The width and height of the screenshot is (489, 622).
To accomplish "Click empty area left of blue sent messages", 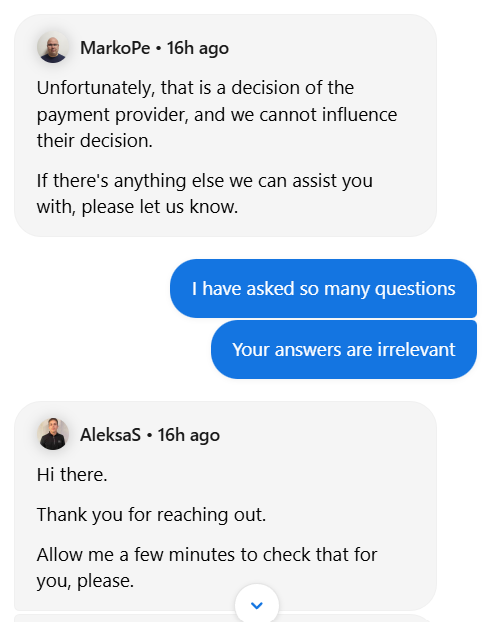I will pos(87,317).
